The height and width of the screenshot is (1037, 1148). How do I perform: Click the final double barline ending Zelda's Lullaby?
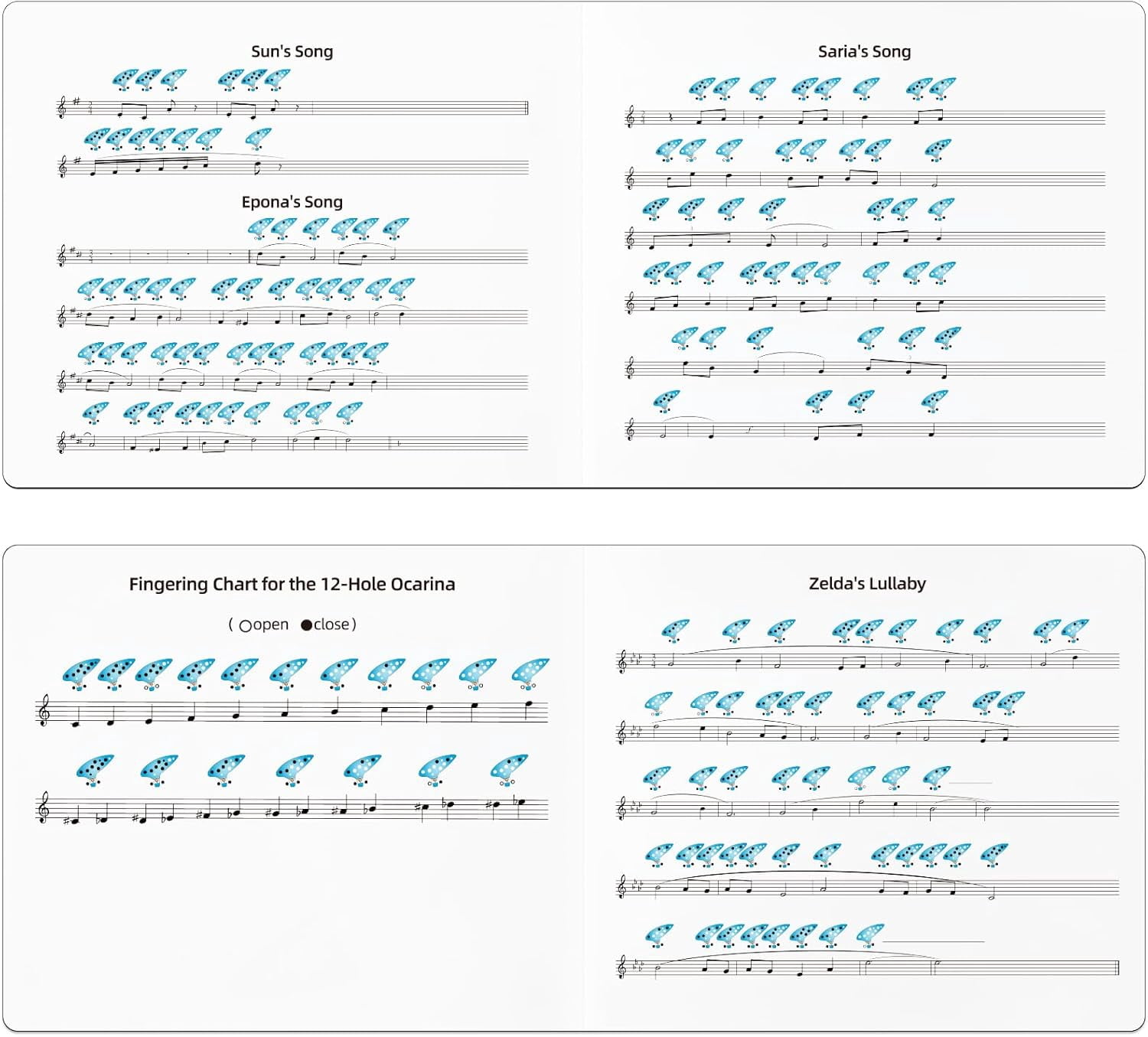tap(1117, 968)
